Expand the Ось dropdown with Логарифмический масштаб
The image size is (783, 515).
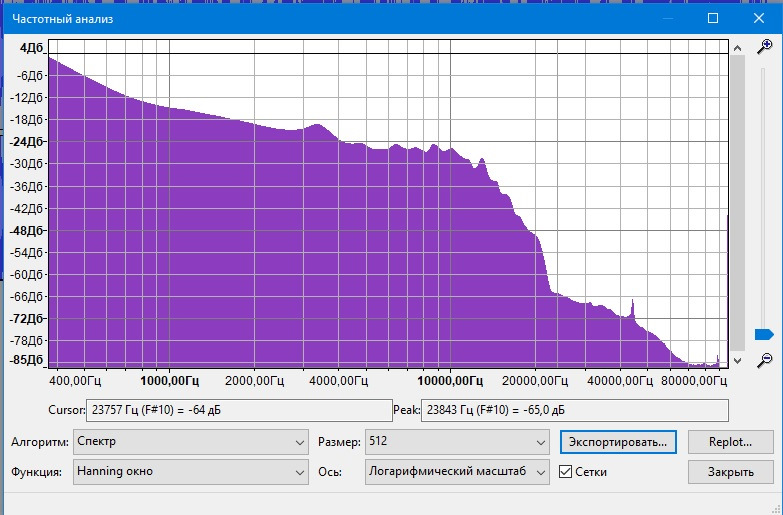tap(457, 472)
